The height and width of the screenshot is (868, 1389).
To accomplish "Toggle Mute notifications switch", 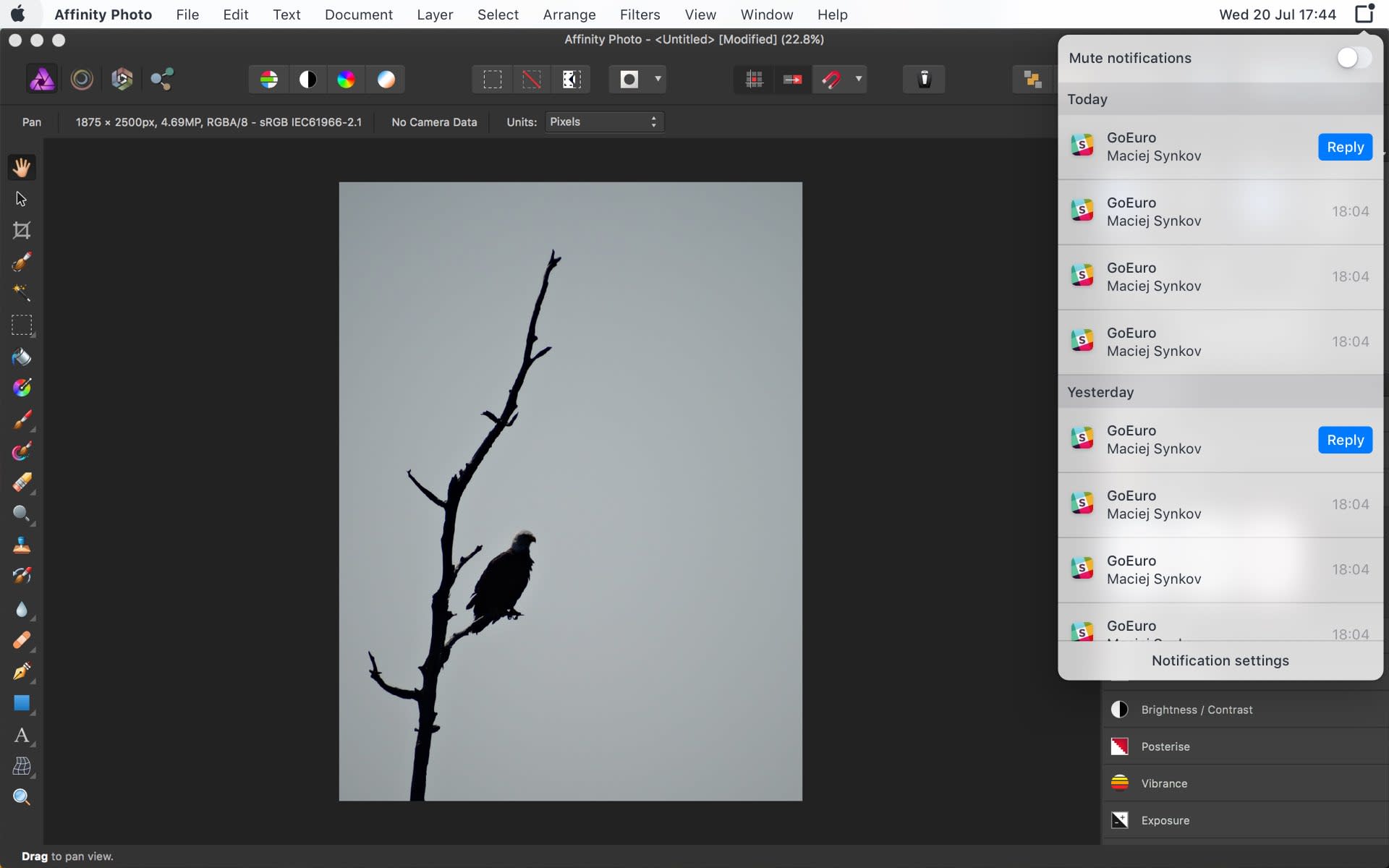I will [1352, 57].
